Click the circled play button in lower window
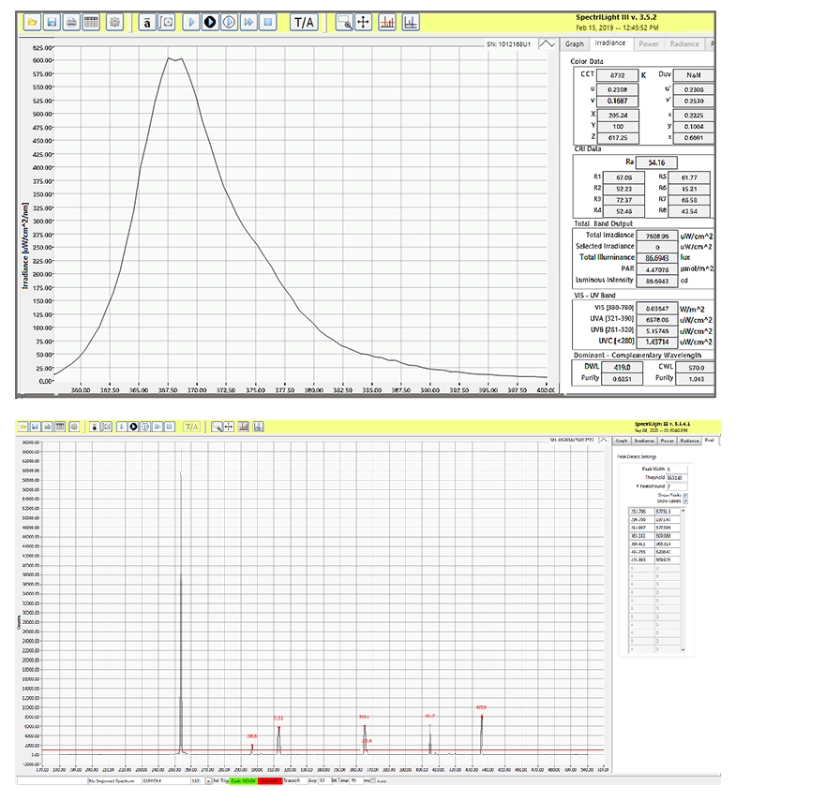The width and height of the screenshot is (834, 791). 145,427
